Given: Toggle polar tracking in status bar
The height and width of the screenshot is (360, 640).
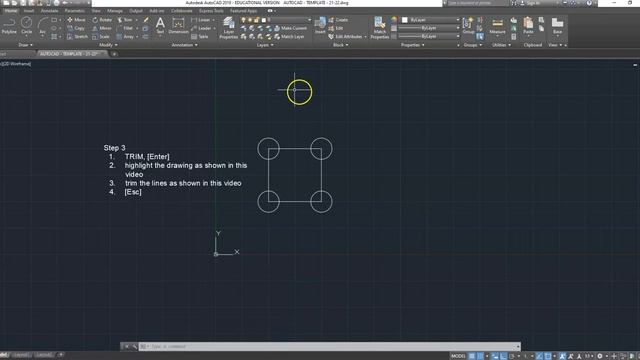Looking at the screenshot, I should pos(512,356).
